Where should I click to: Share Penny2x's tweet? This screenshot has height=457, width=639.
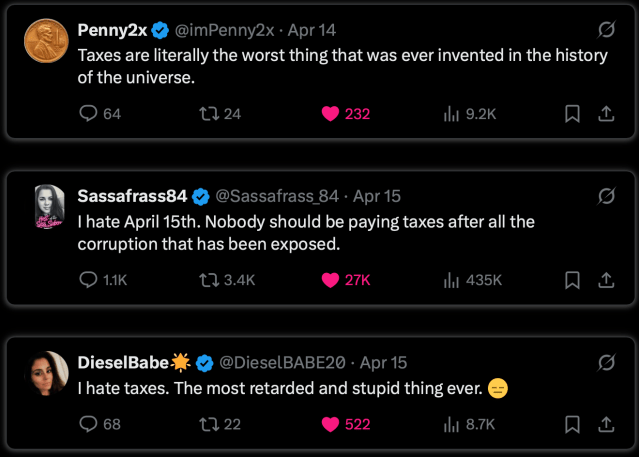[605, 114]
